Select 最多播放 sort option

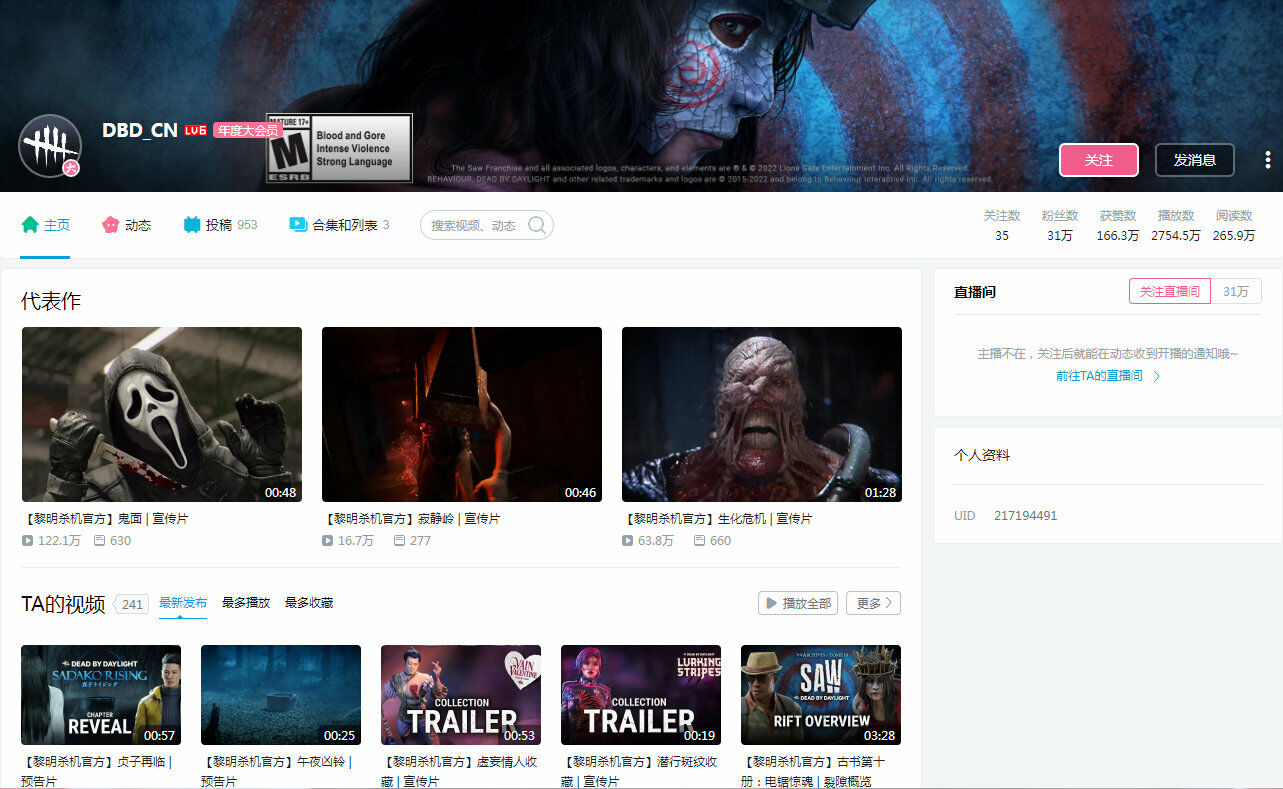[x=246, y=603]
